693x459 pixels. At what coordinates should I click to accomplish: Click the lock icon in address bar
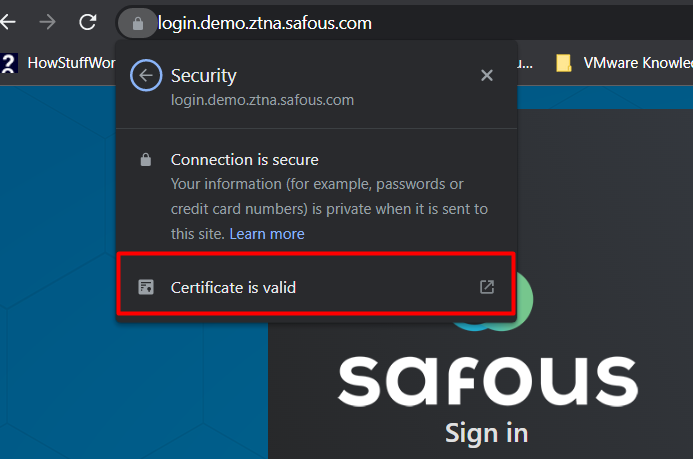137,22
